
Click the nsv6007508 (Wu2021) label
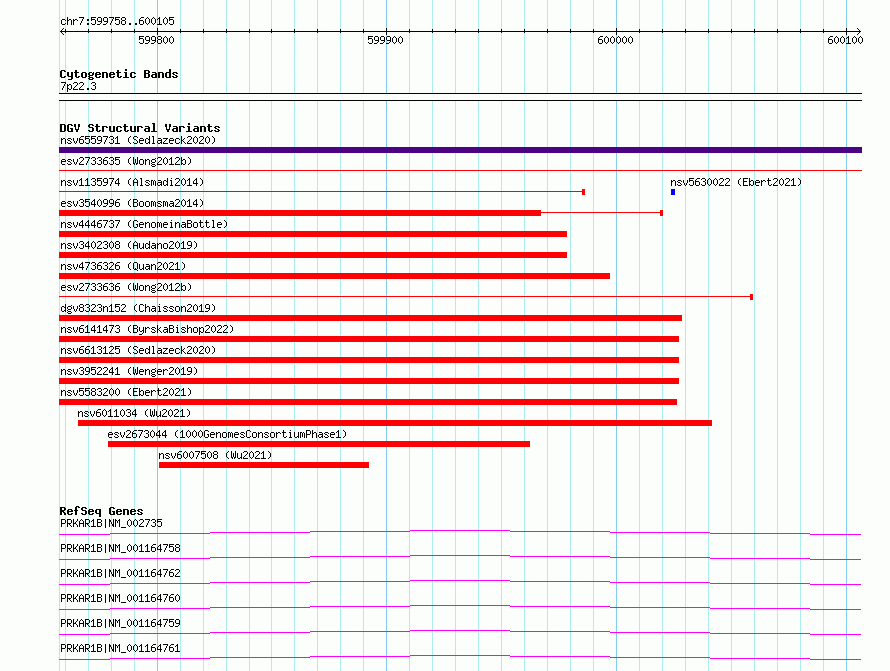tap(215, 455)
